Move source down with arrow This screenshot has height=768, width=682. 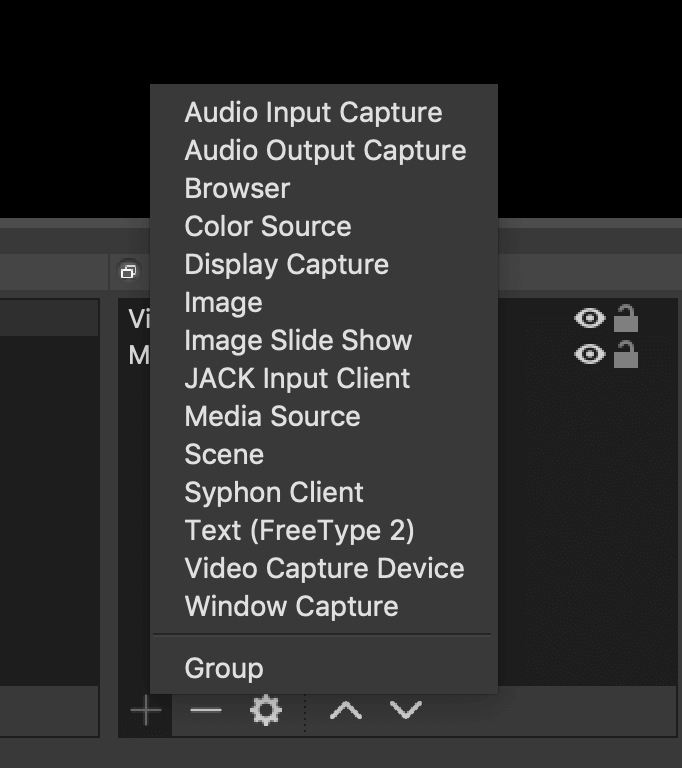click(406, 710)
